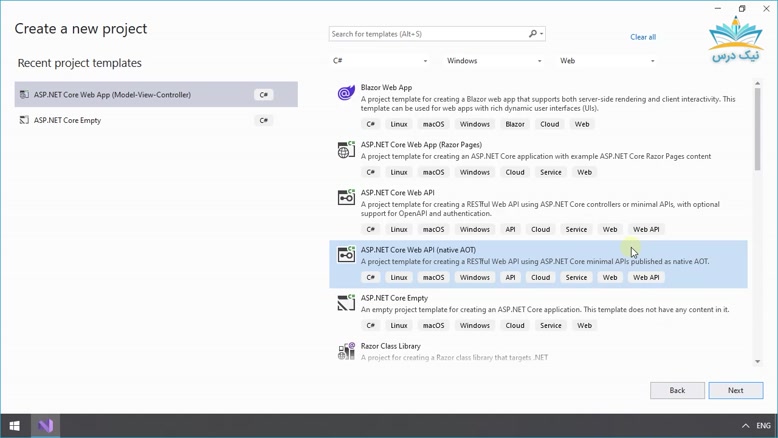Click the Next button
Screen dimensions: 778x438
pos(736,390)
